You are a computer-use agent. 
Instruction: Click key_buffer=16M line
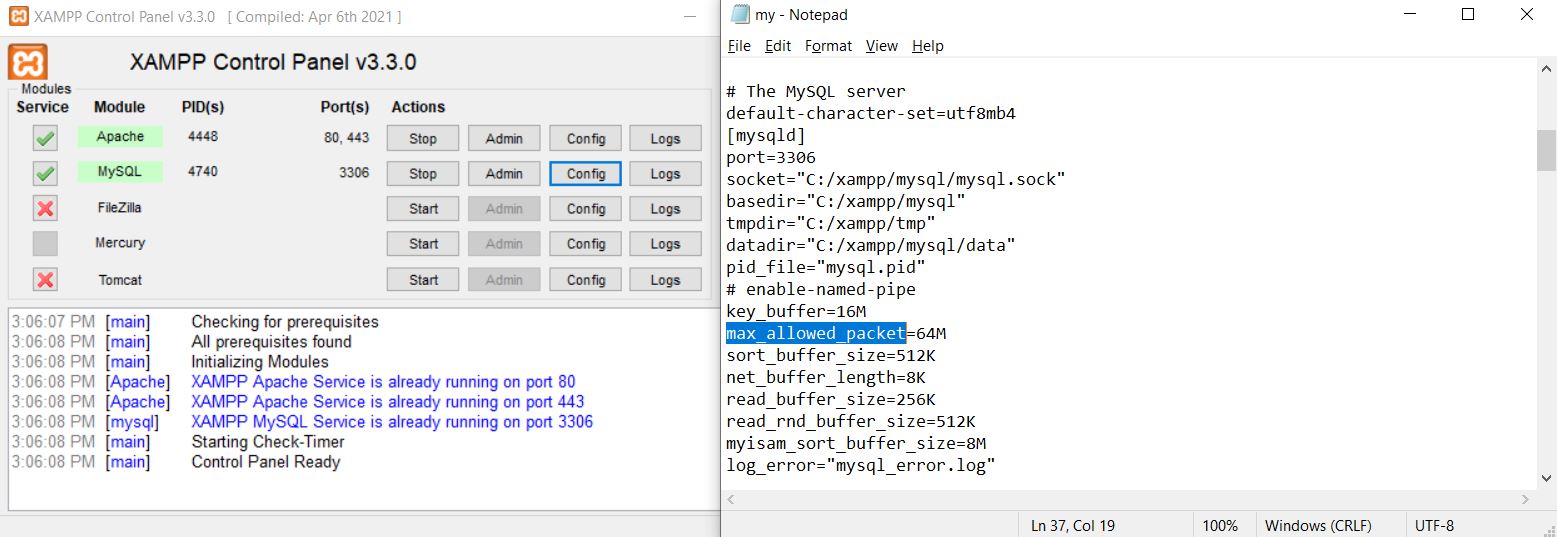point(796,311)
